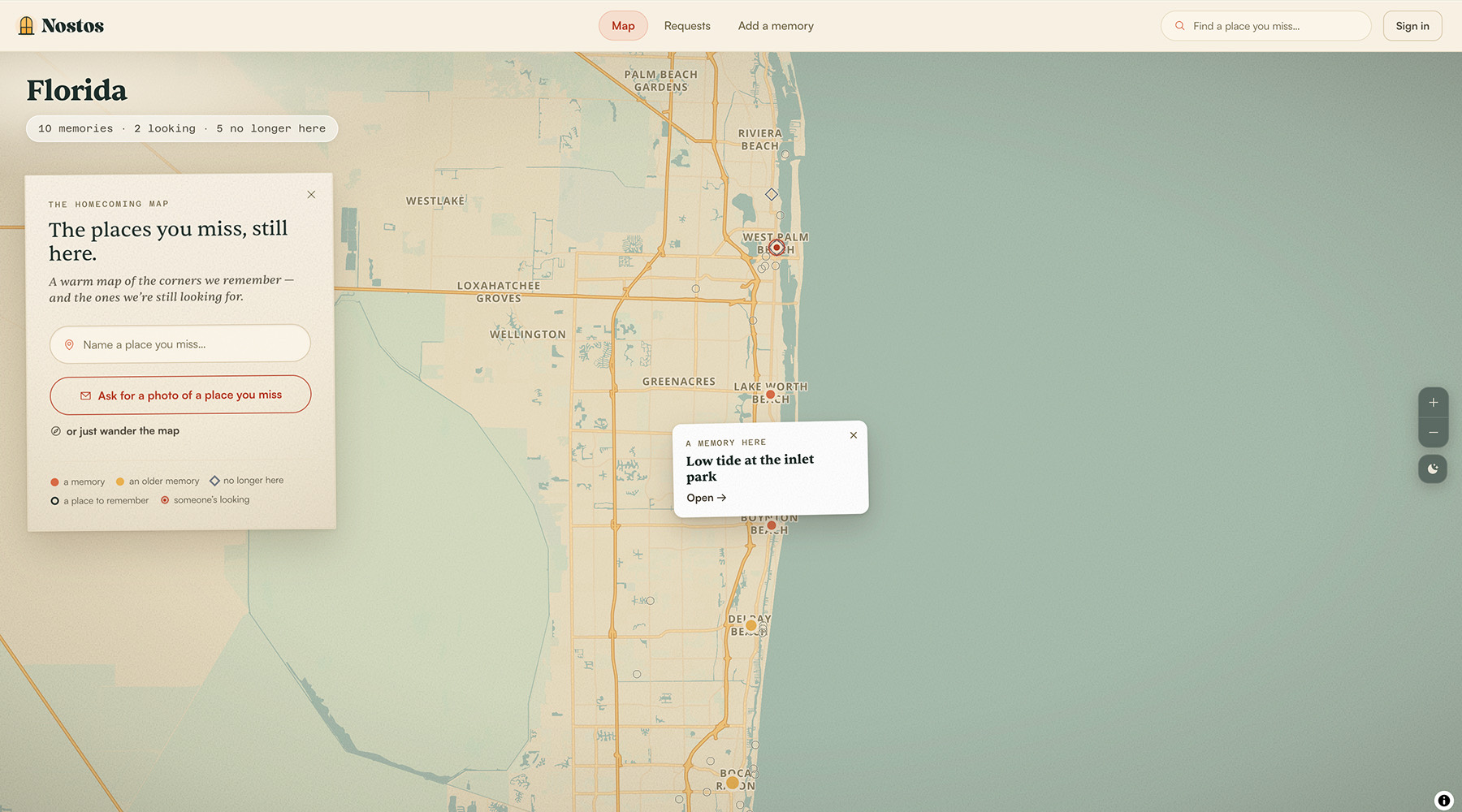Screen dimensions: 1462x812
Task: Click the pin icon in the place input
Action: click(x=69, y=344)
